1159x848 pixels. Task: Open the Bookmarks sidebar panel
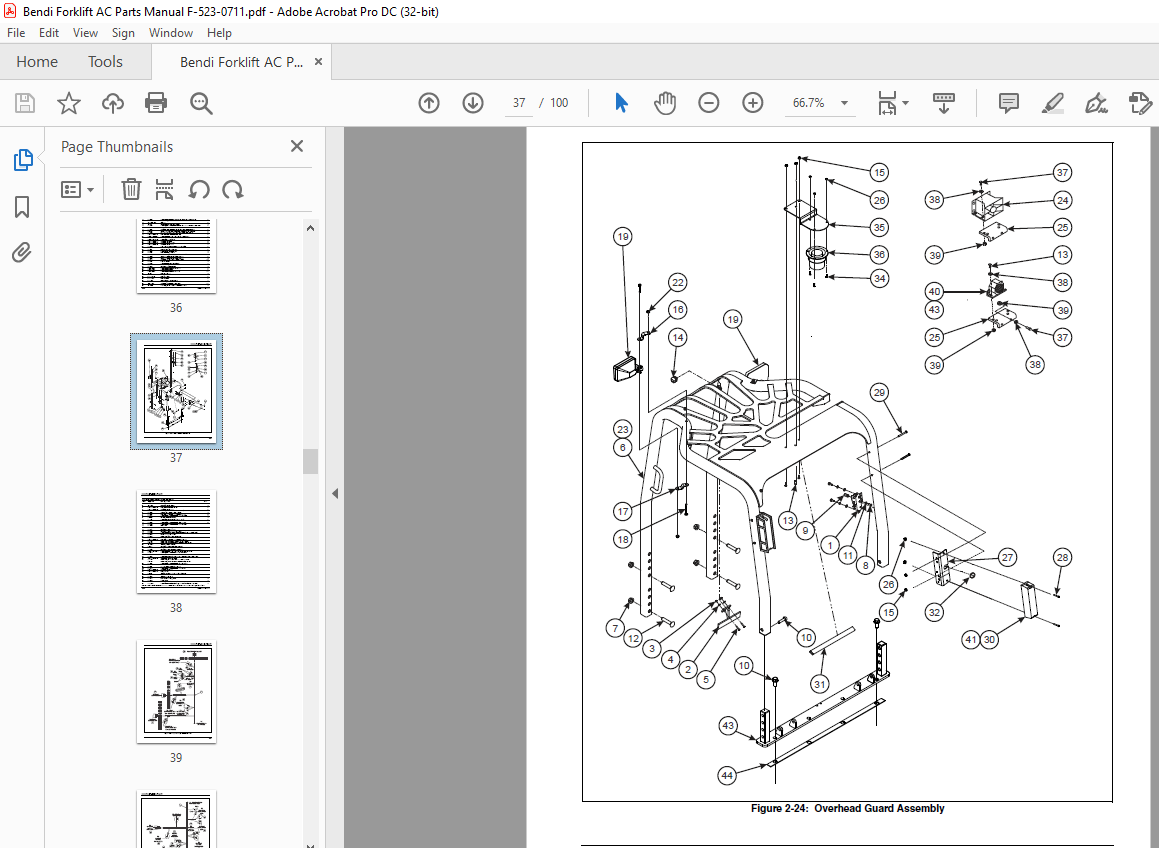22,207
